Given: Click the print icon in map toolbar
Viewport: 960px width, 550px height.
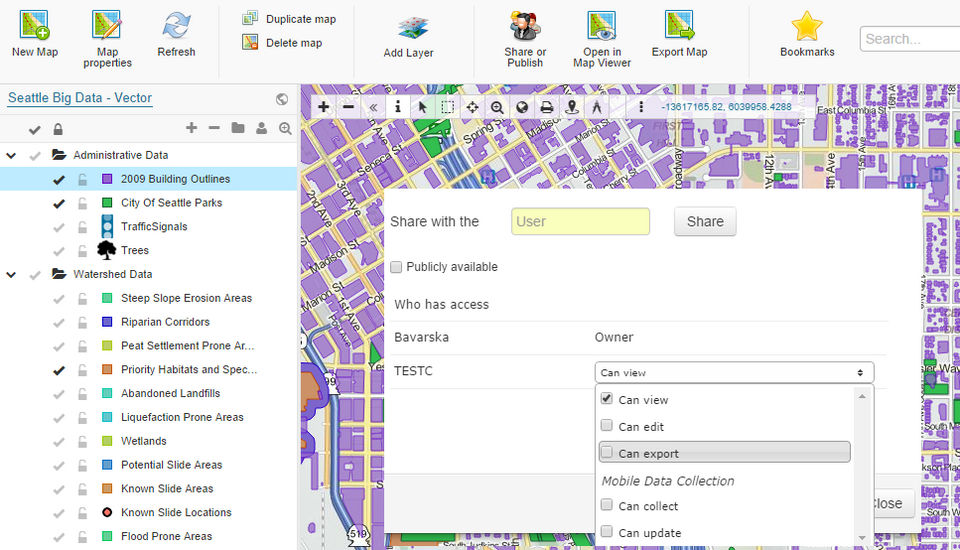Looking at the screenshot, I should click(x=546, y=107).
